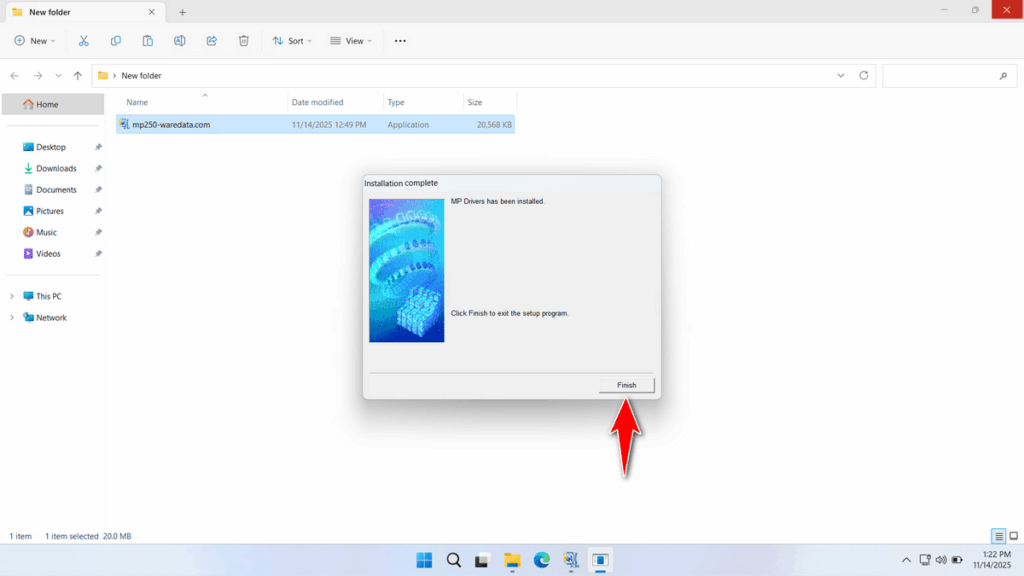Open the View options dropdown
Screen dimensions: 1024x576
tap(351, 41)
